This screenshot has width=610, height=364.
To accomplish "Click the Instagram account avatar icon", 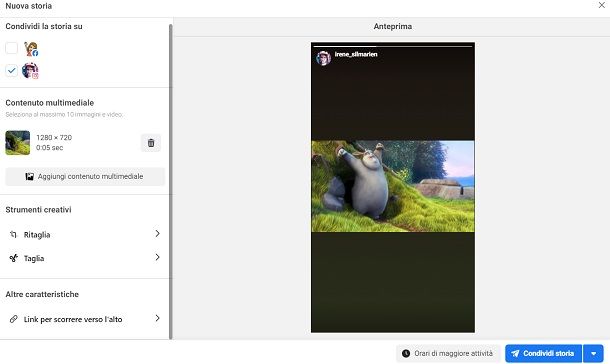I will coord(30,71).
